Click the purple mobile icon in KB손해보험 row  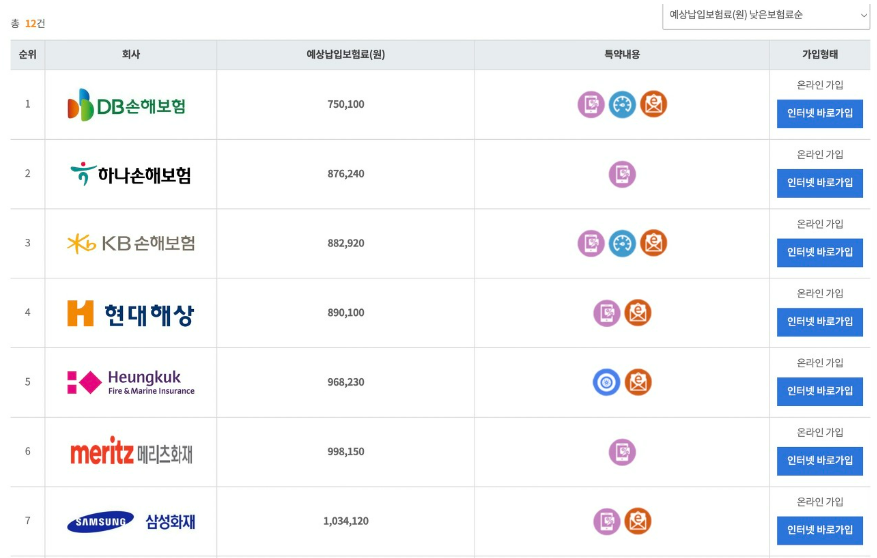tap(591, 243)
